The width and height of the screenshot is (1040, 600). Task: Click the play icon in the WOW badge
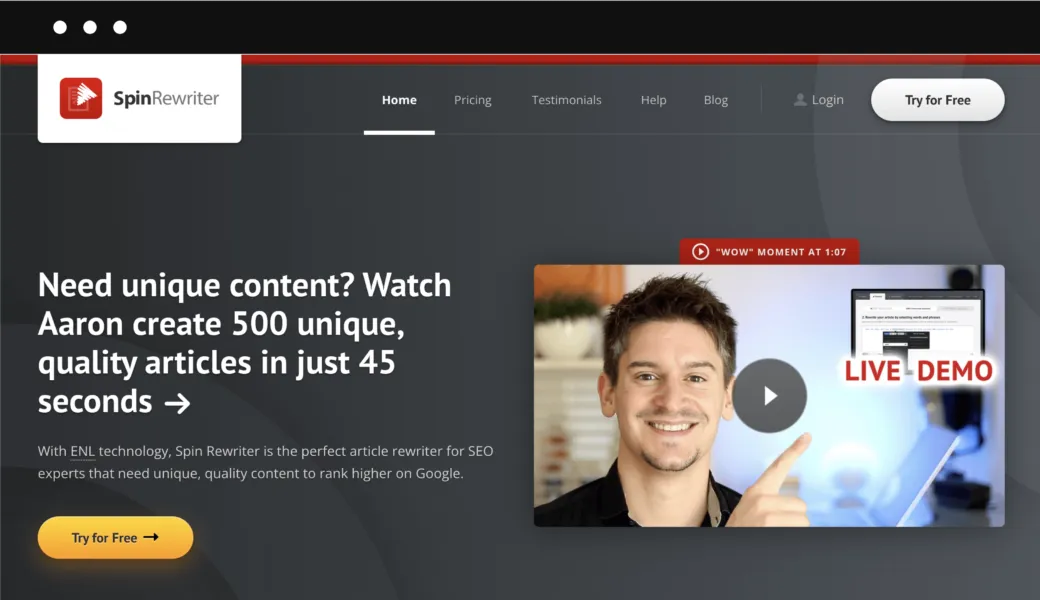coord(700,252)
